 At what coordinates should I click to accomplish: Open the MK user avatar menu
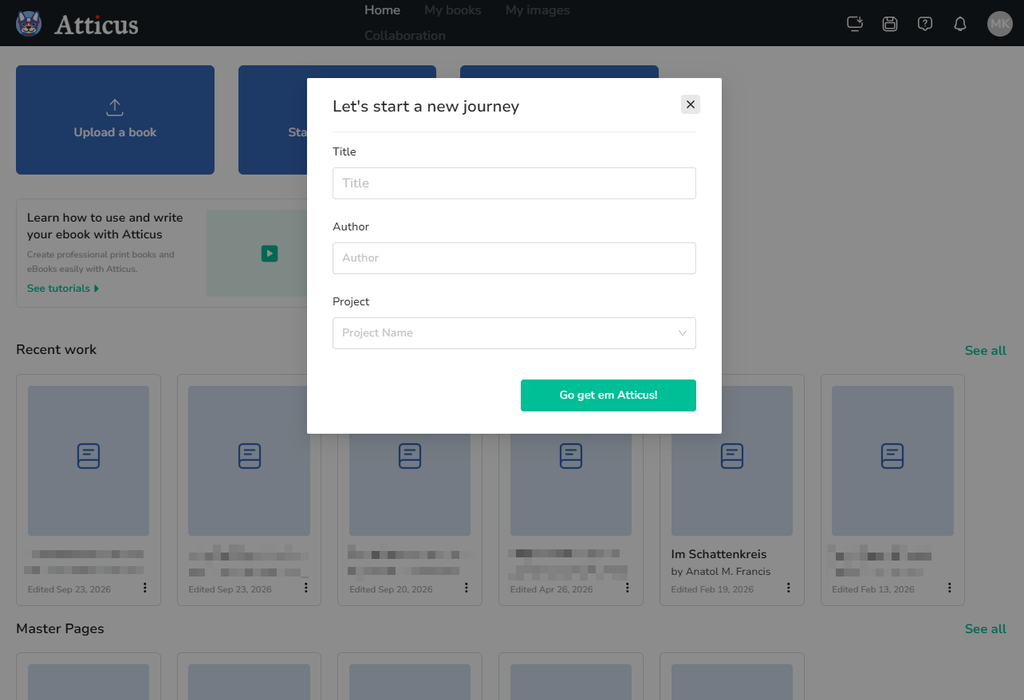click(x=999, y=24)
